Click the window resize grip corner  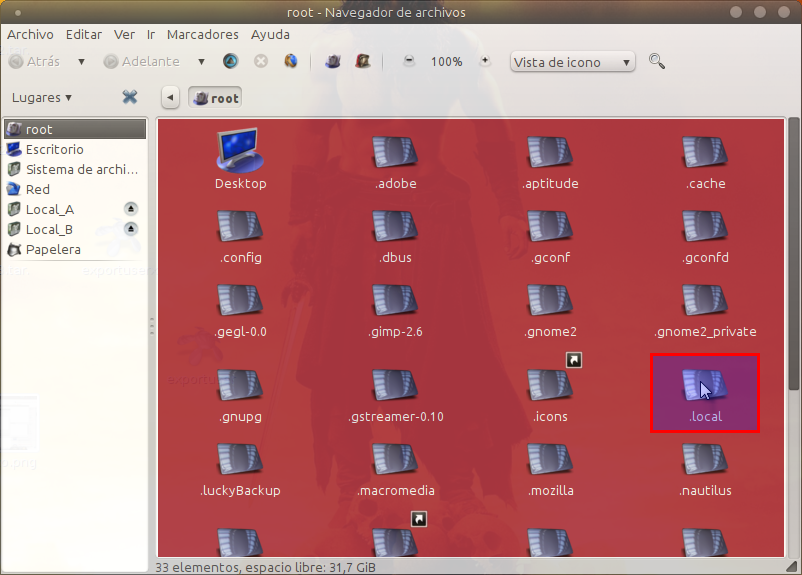(792, 566)
